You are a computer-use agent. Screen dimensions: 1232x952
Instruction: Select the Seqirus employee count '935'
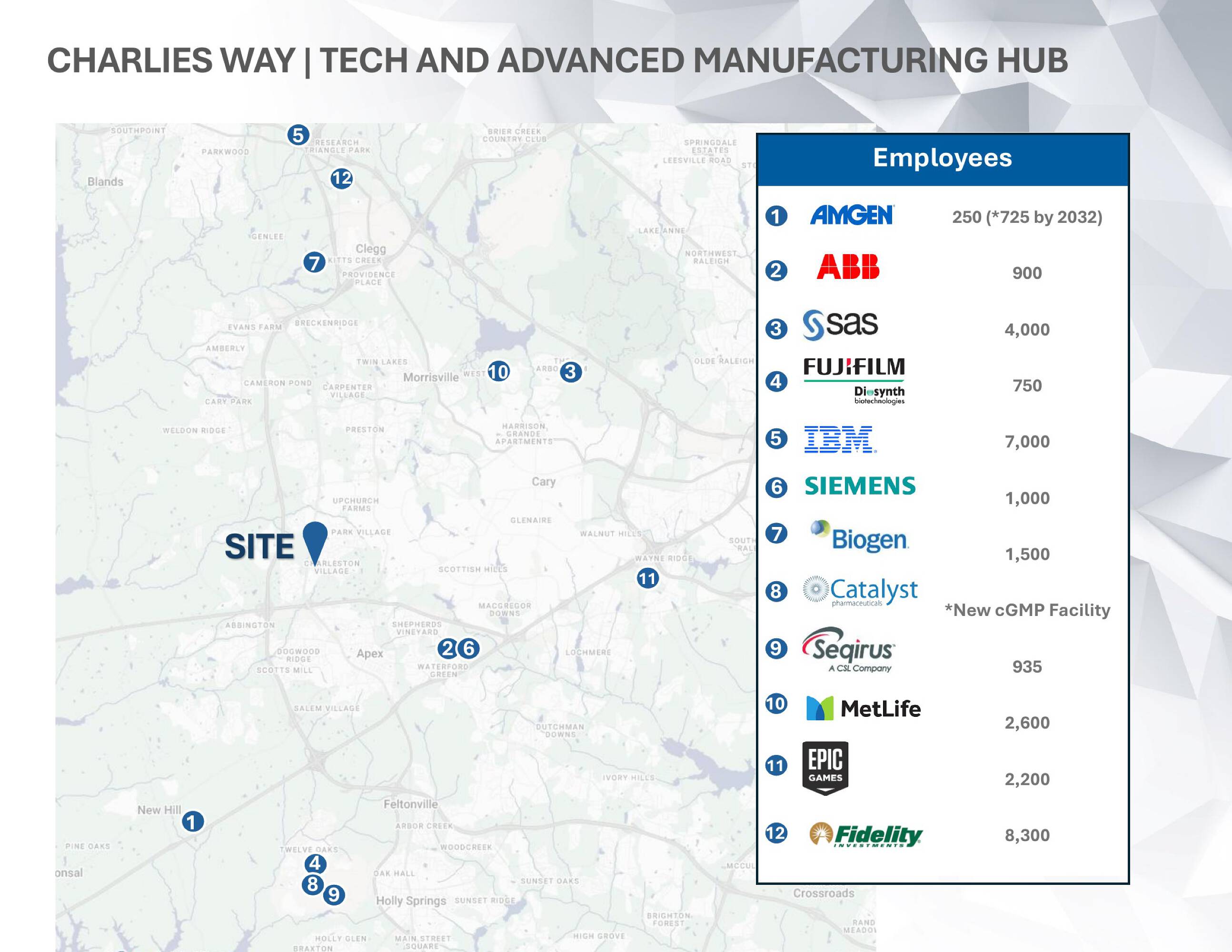1027,666
